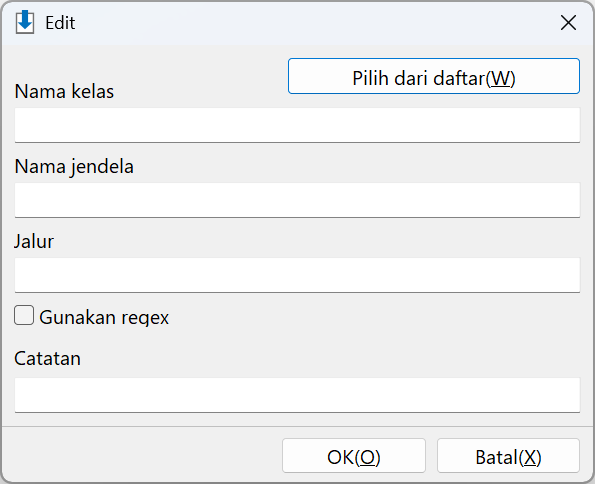
Task: Open the Pilih dari daftar(W) window list
Action: pyautogui.click(x=434, y=76)
